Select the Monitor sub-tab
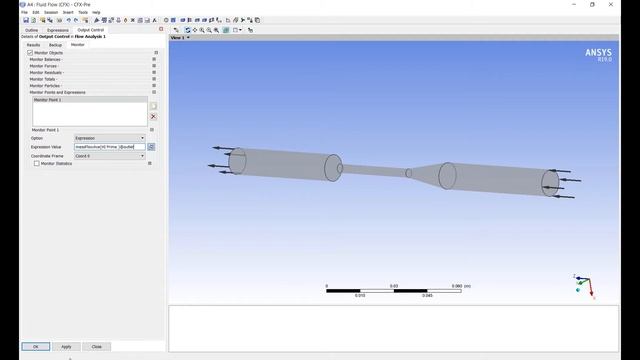The width and height of the screenshot is (640, 360). click(x=78, y=44)
